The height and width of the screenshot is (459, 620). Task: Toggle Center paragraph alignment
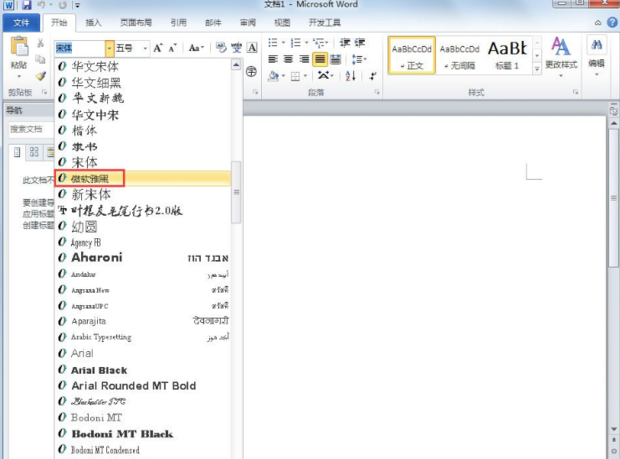(289, 59)
